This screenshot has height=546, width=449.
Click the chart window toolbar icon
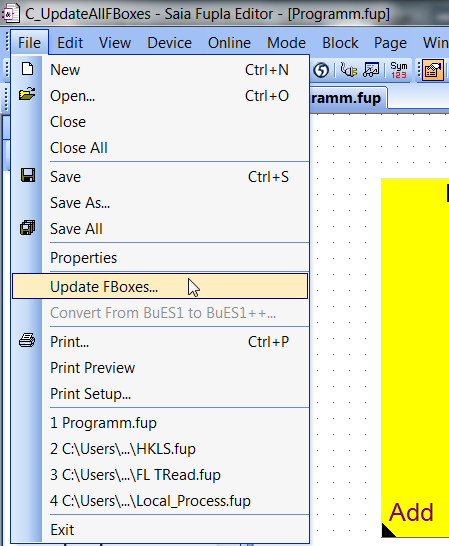click(x=371, y=70)
